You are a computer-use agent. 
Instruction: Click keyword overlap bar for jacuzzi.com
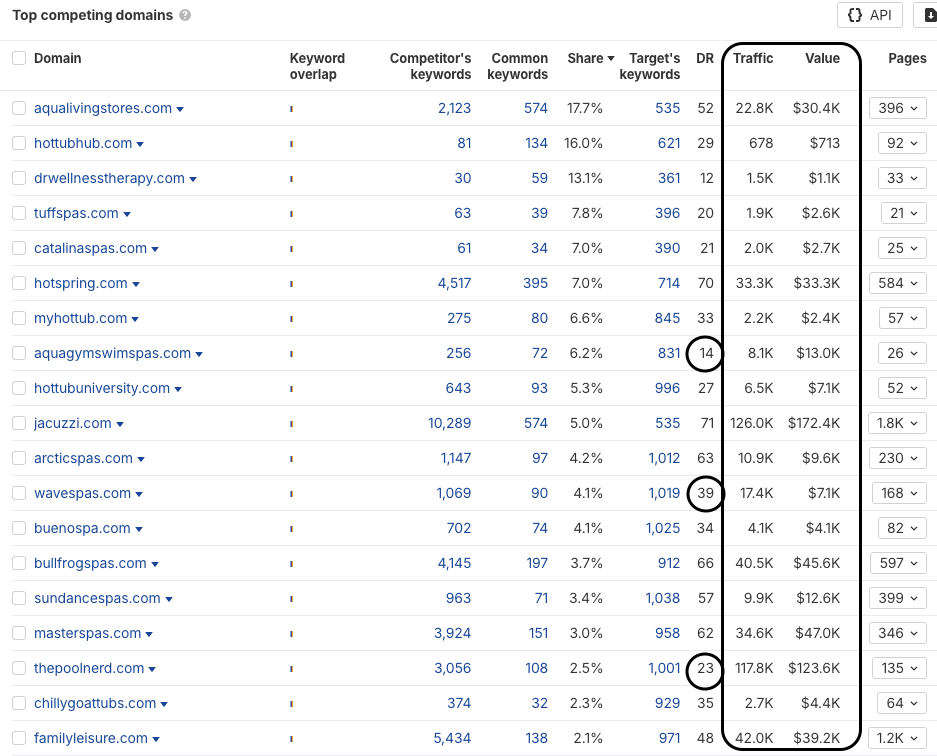[x=292, y=424]
